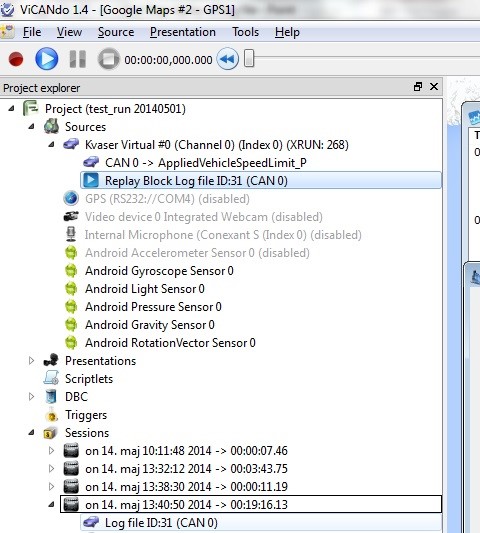This screenshot has width=480, height=533.
Task: Click the Kvaser Virtual #0 device icon
Action: pyautogui.click(x=71, y=144)
